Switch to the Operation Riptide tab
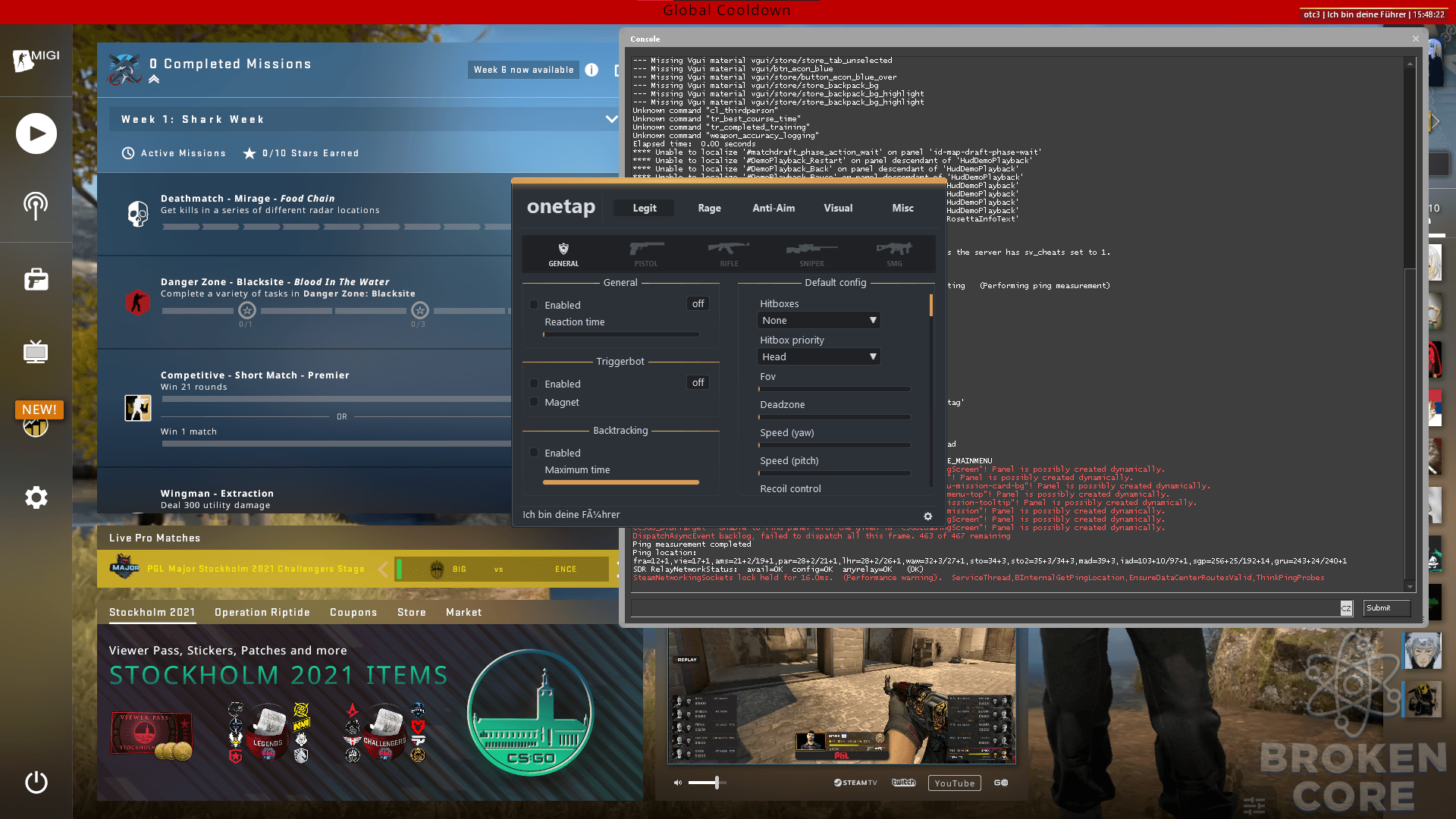 [262, 612]
